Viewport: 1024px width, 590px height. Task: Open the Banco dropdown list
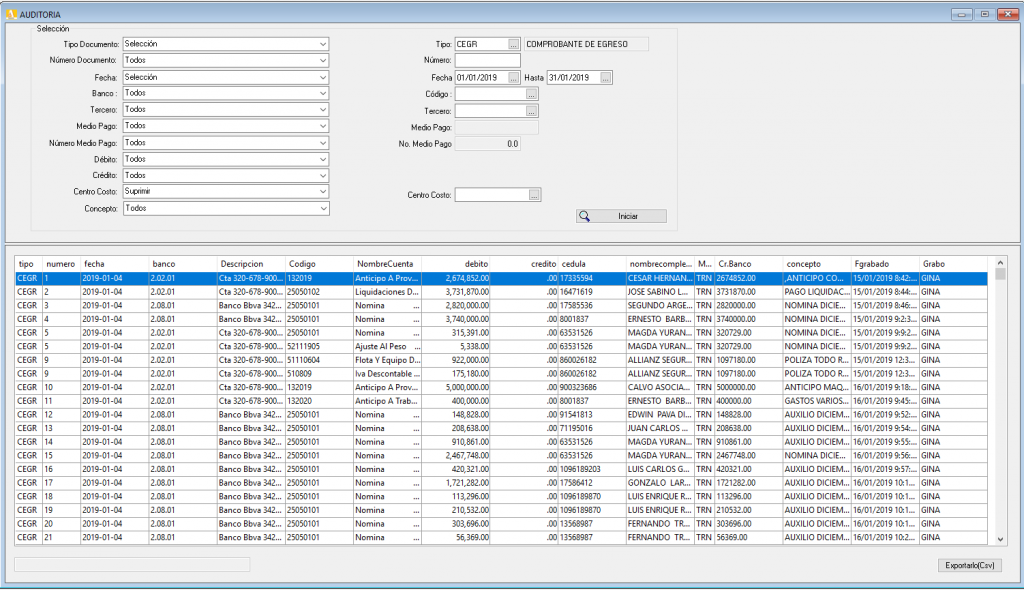323,93
